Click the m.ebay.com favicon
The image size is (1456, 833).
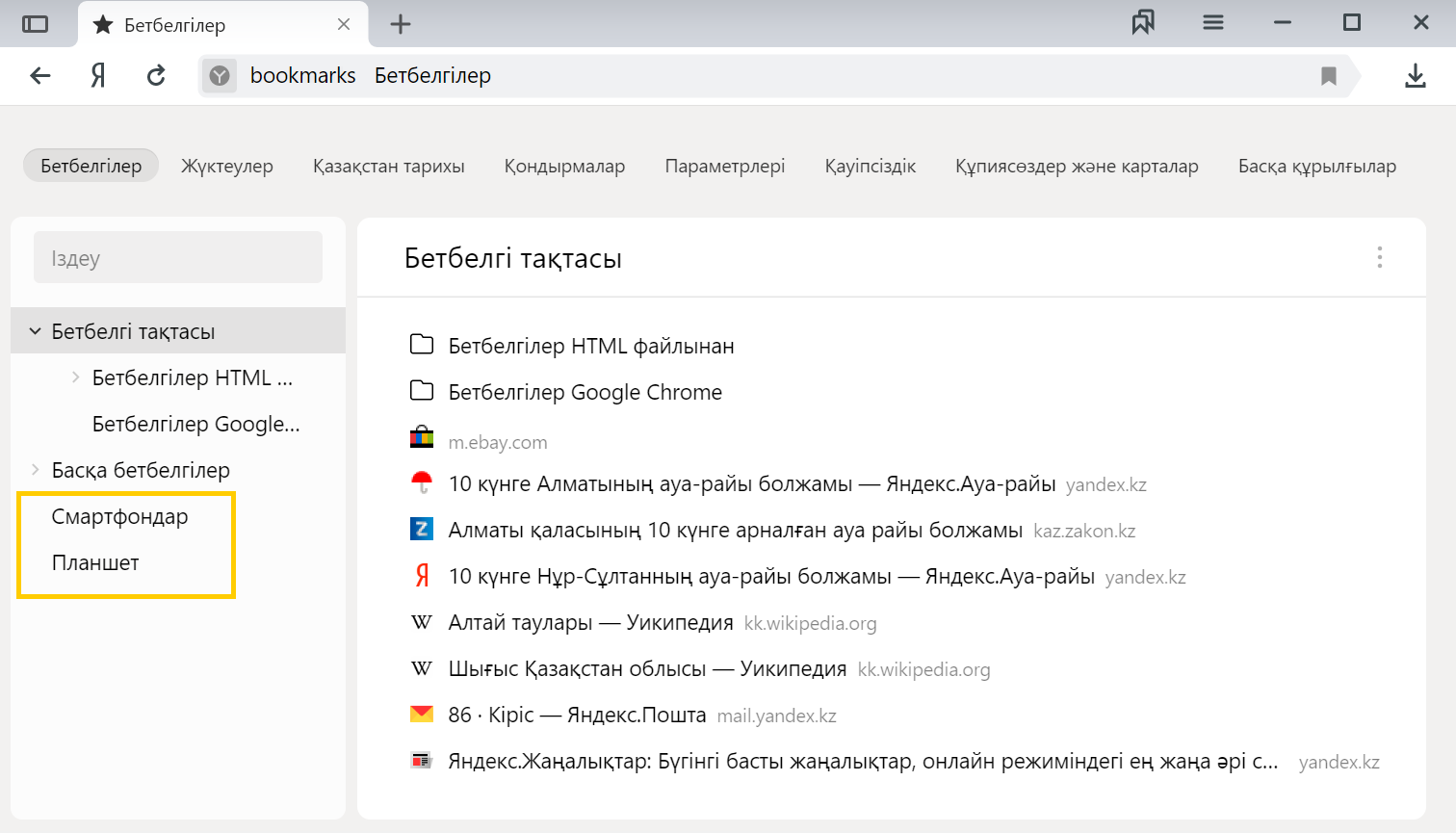click(x=422, y=437)
